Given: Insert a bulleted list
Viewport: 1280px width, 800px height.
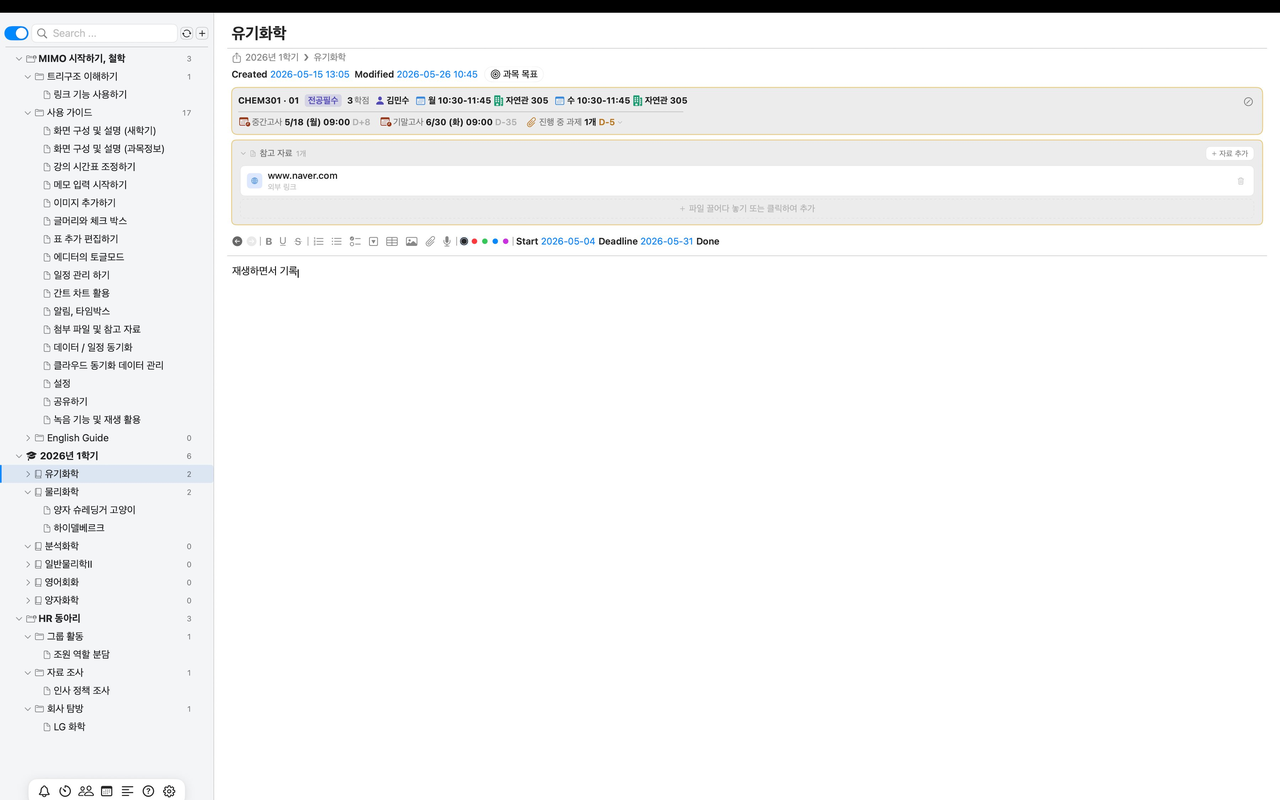Looking at the screenshot, I should point(337,241).
